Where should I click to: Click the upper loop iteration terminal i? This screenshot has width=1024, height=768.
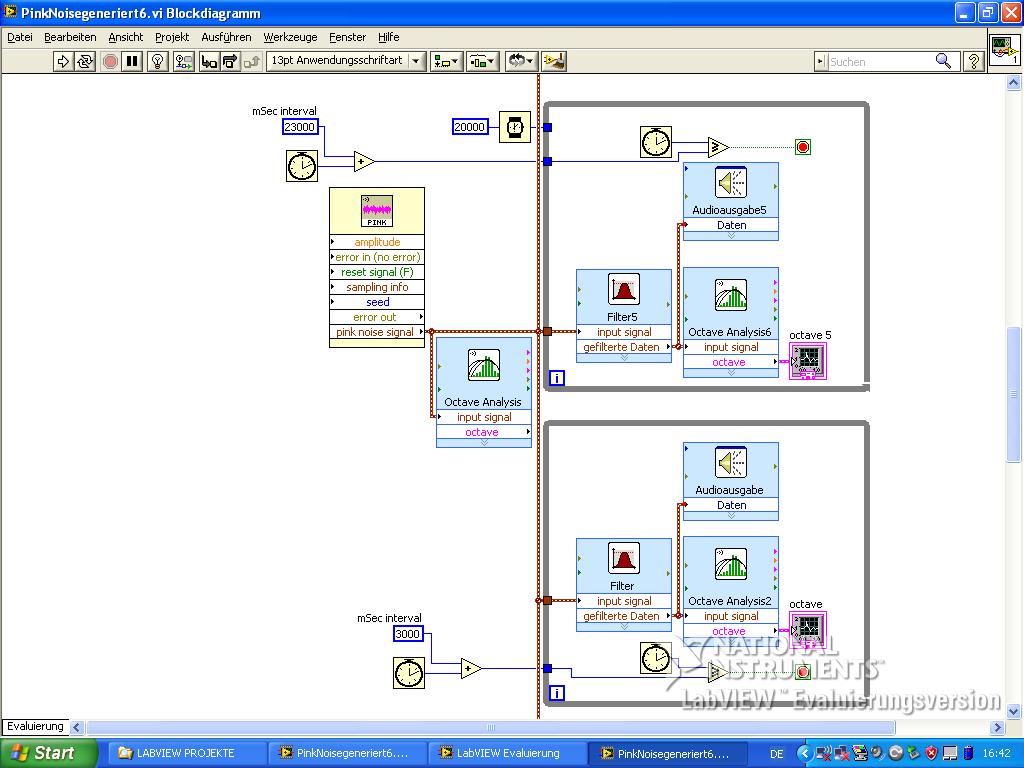click(x=556, y=377)
